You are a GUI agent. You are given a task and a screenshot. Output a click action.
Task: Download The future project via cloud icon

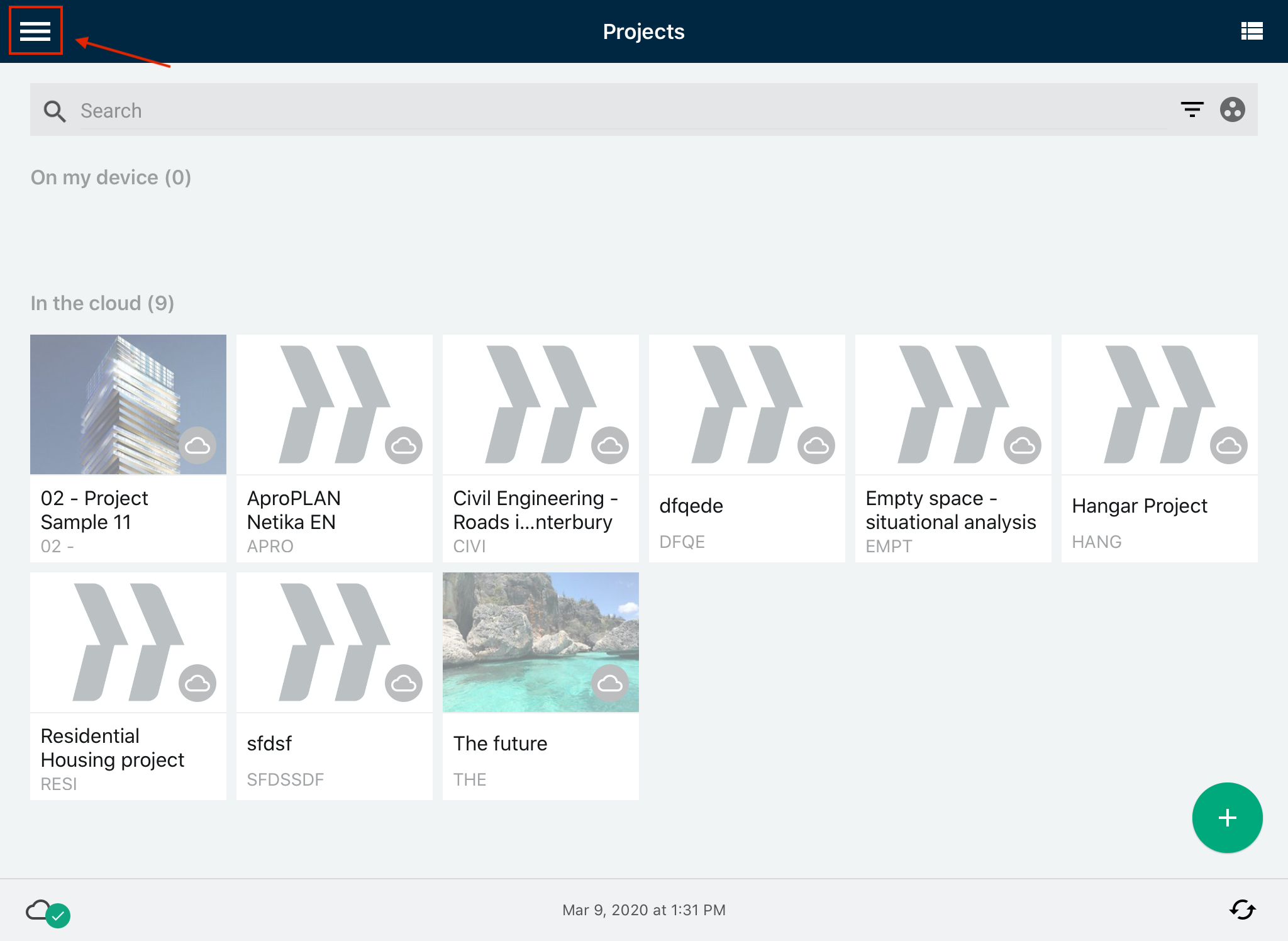[x=610, y=683]
